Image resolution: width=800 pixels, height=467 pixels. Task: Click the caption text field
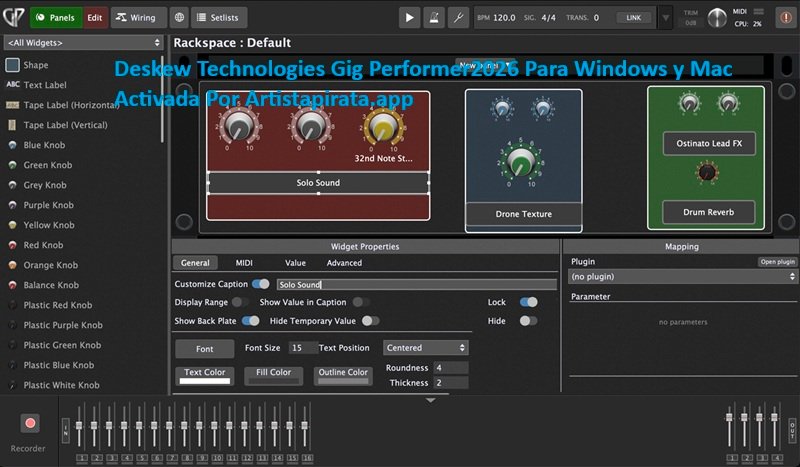click(417, 284)
